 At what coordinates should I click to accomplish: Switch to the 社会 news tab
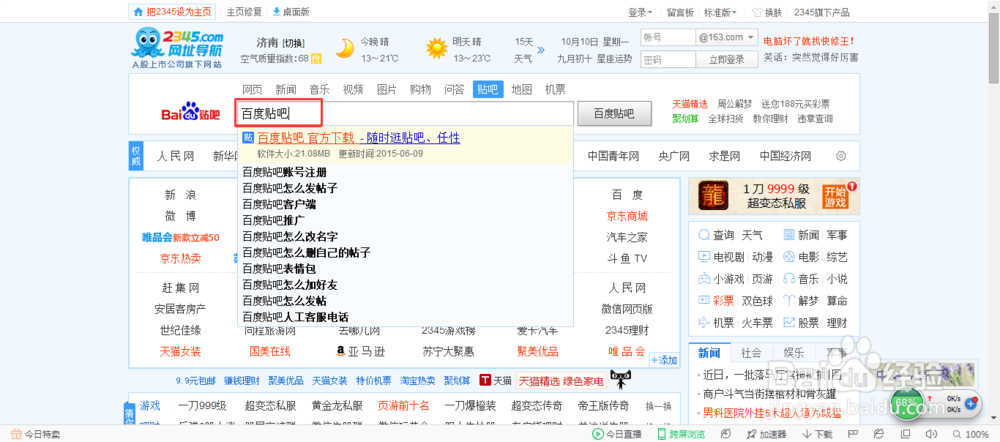751,353
